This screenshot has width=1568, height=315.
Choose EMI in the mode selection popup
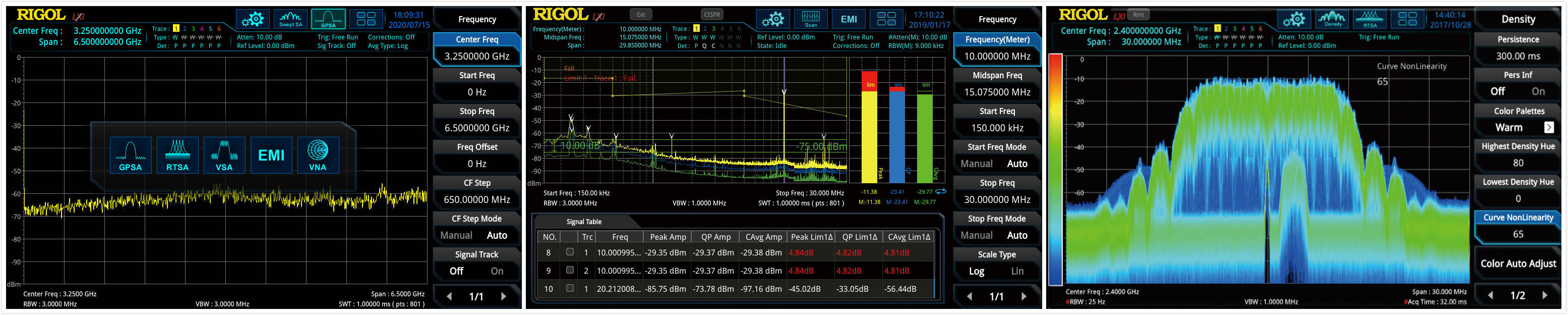[x=271, y=155]
